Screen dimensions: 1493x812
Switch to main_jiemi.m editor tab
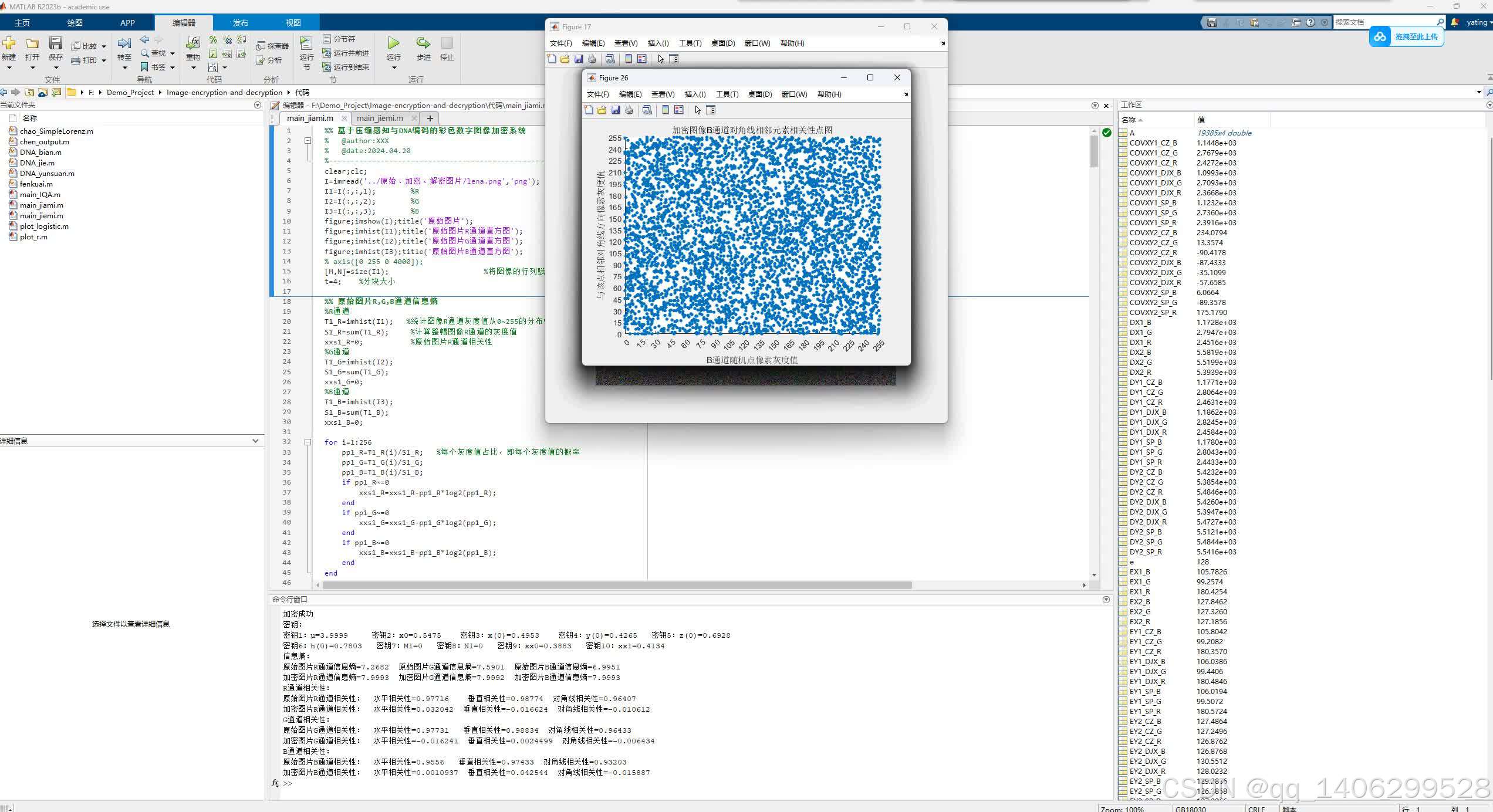pos(380,118)
